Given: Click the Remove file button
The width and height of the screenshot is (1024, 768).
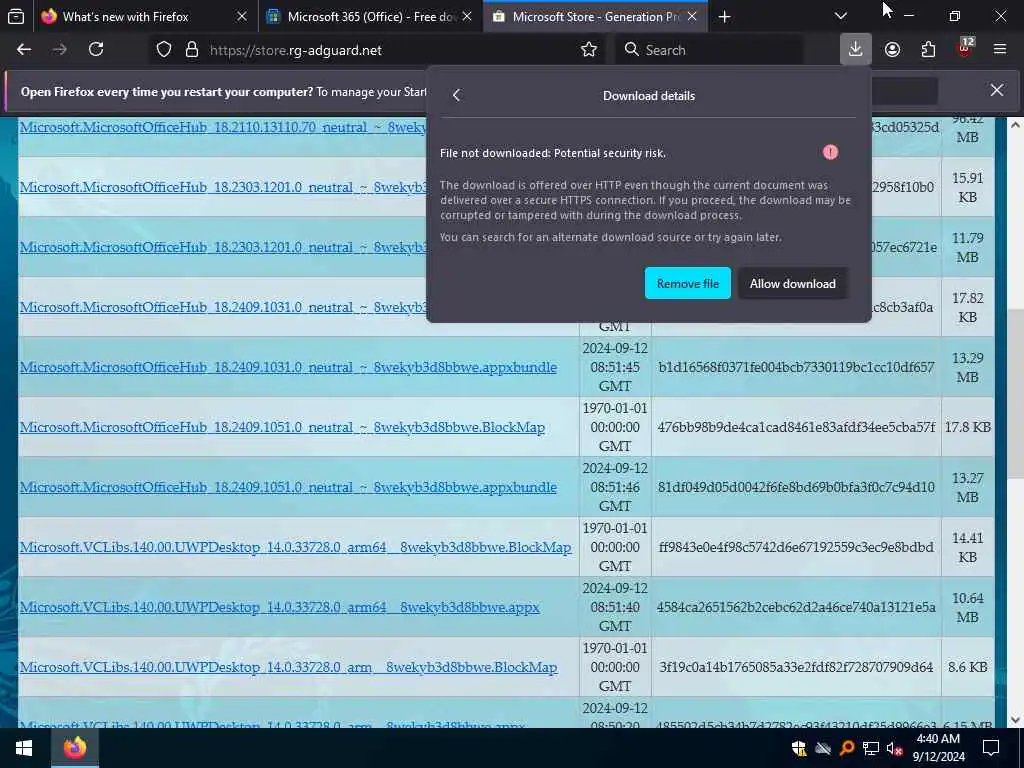Looking at the screenshot, I should 688,283.
